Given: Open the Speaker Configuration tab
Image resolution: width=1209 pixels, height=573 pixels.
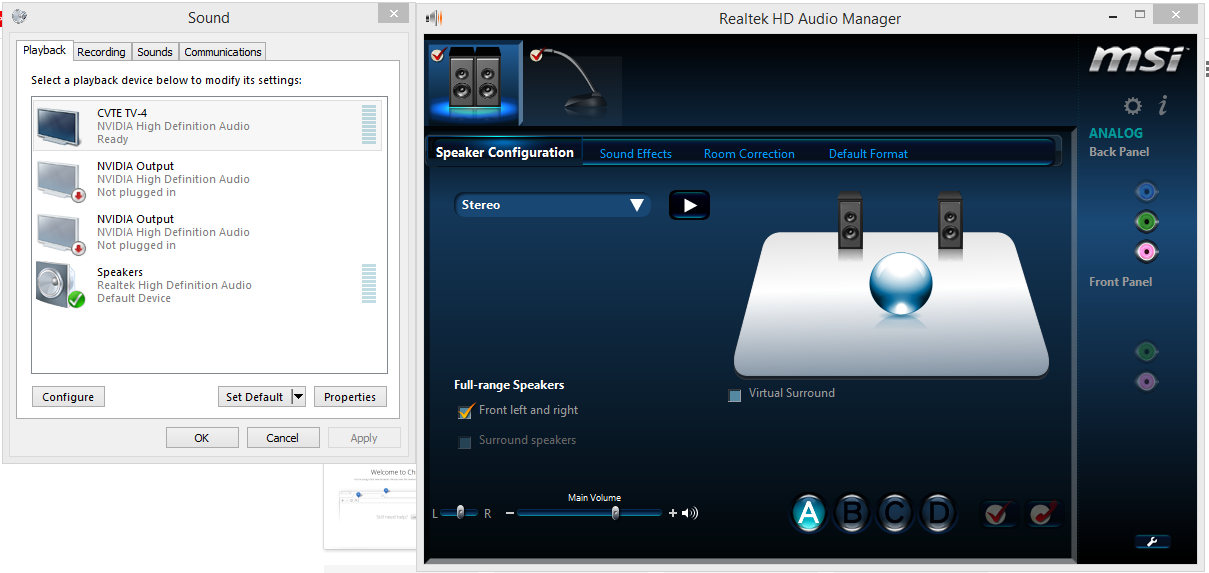Looking at the screenshot, I should (x=505, y=152).
